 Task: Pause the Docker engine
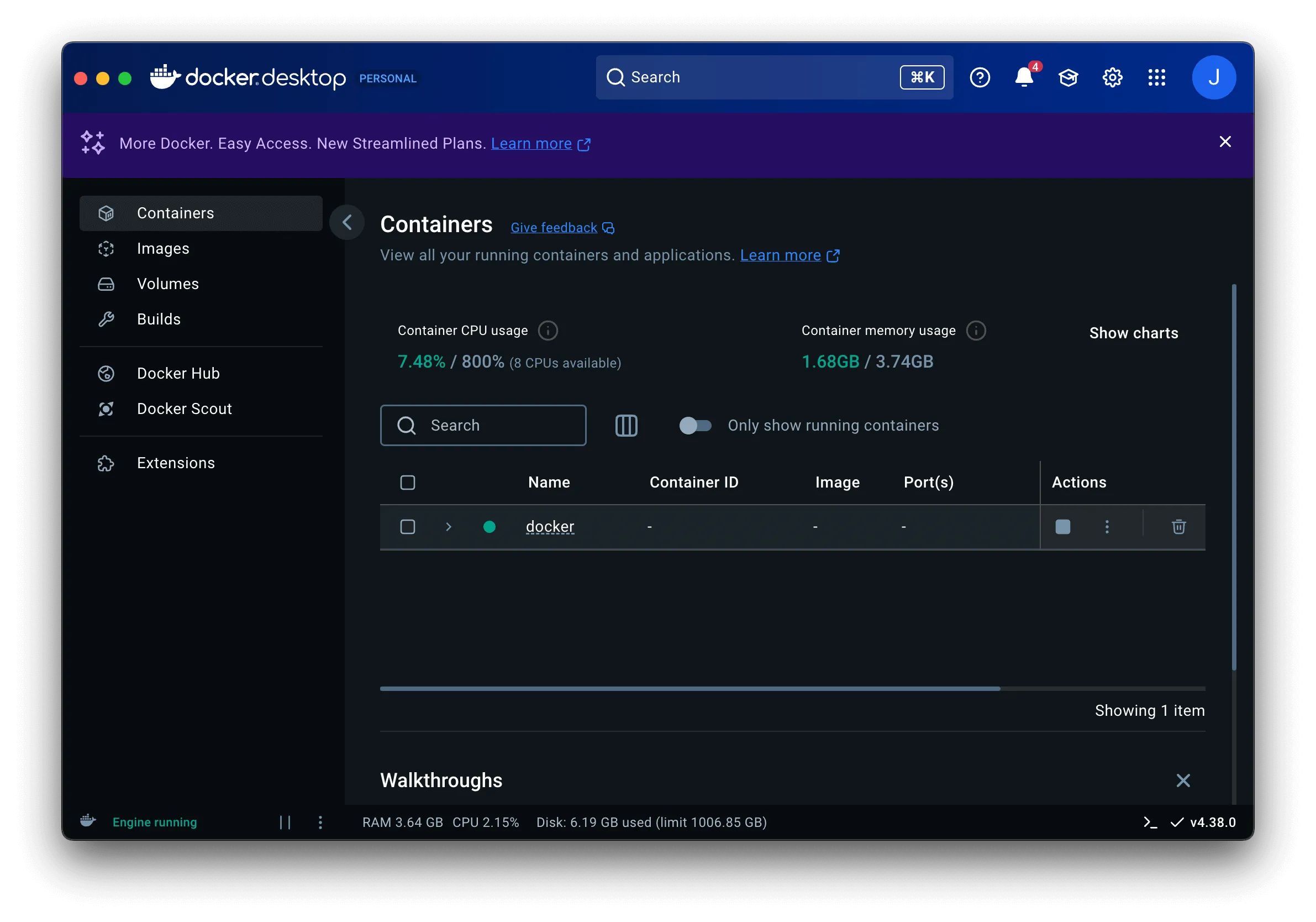click(x=285, y=823)
